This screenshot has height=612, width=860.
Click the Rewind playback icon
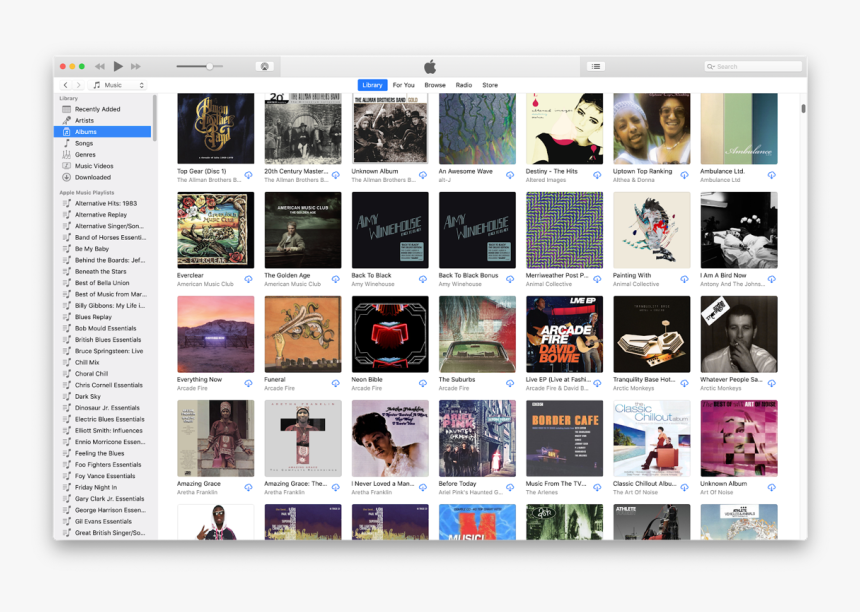tap(100, 66)
